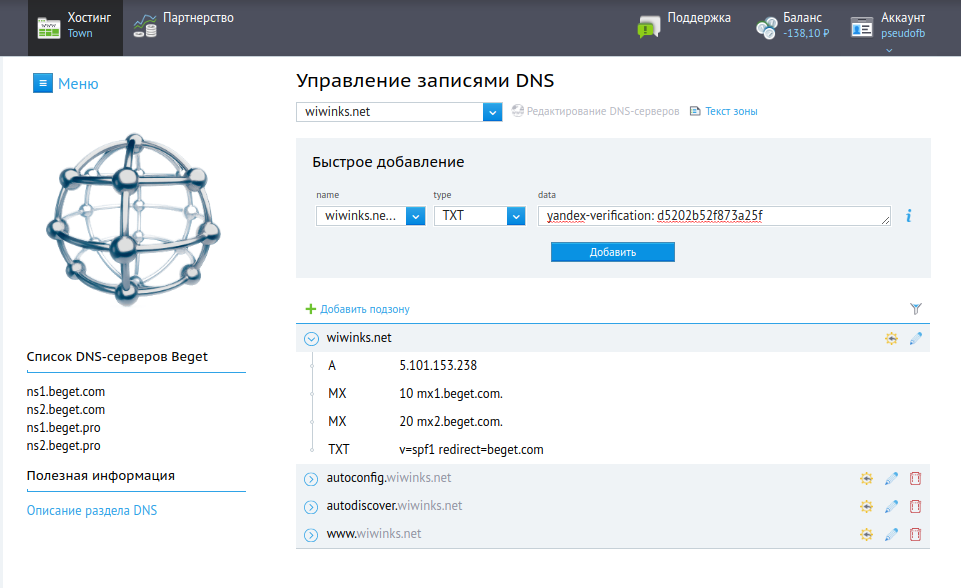Open the Меню hamburger icon

pos(42,83)
